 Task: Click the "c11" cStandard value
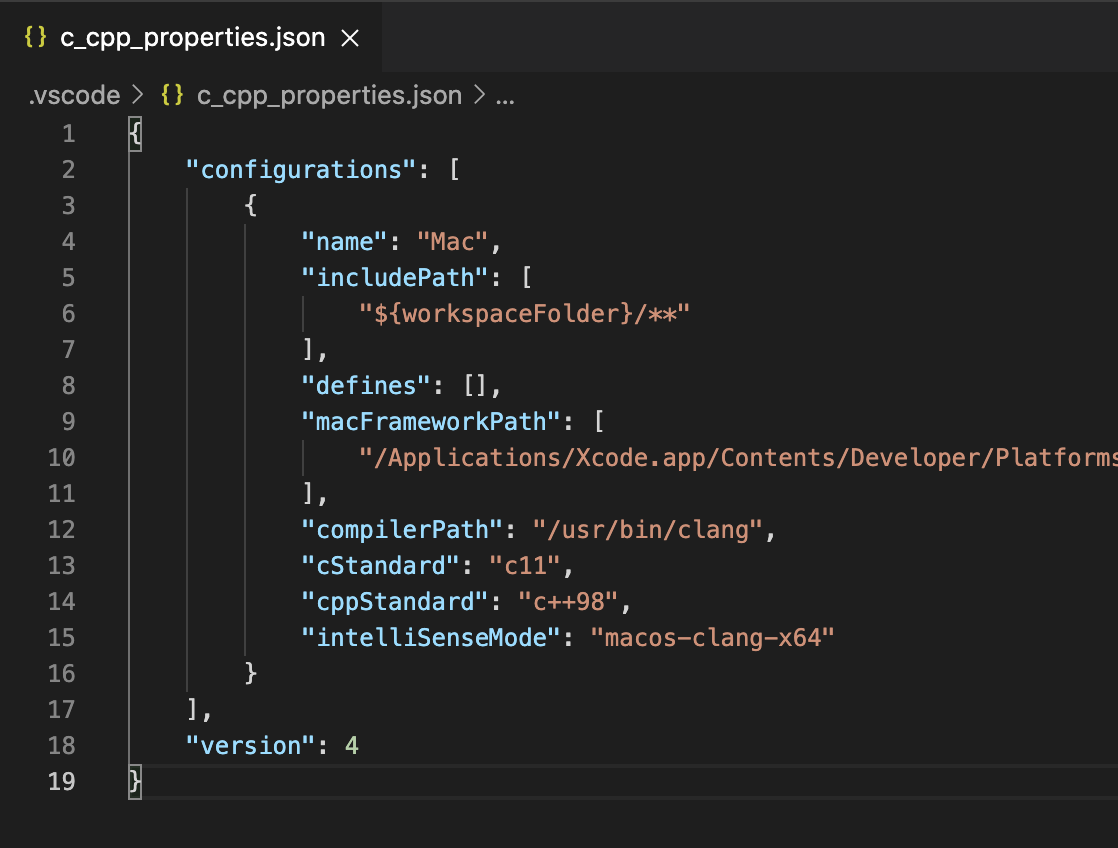(x=523, y=565)
